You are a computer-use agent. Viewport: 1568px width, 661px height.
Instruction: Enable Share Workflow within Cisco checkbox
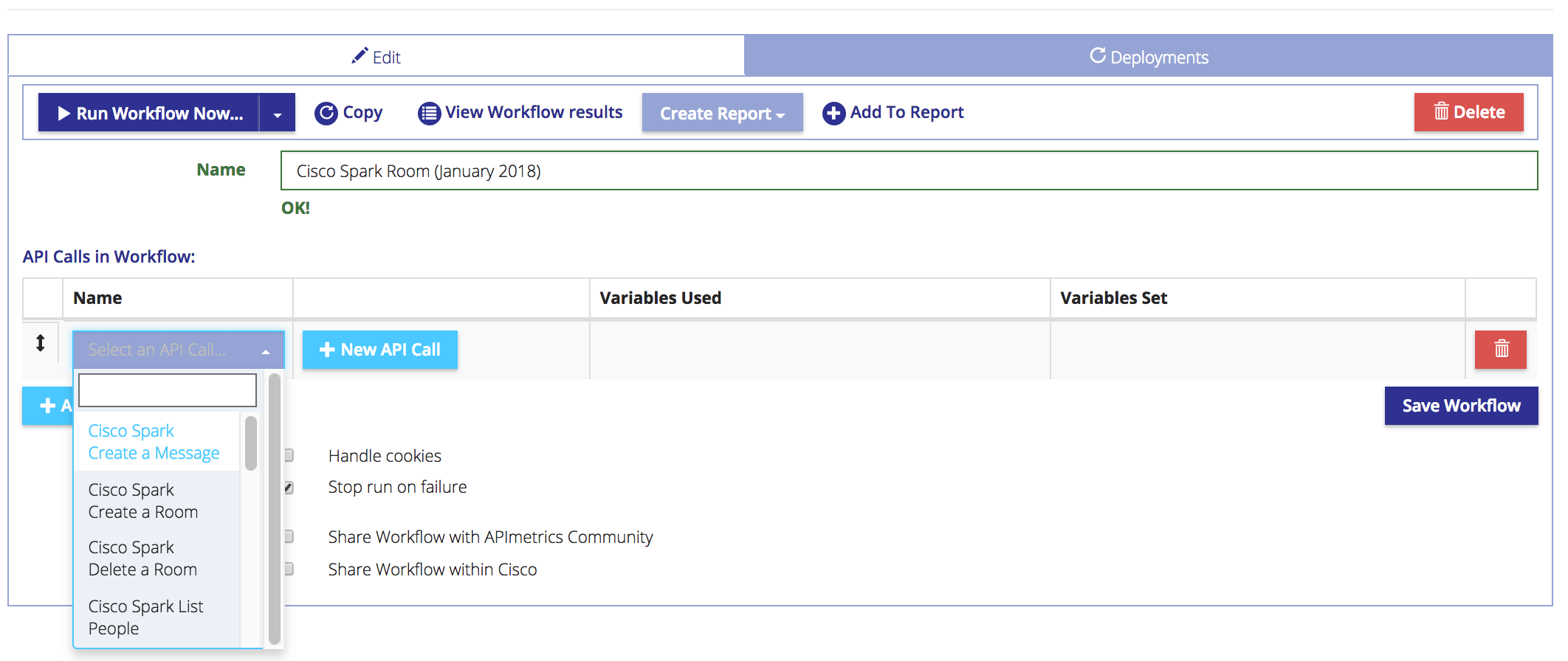[x=289, y=569]
